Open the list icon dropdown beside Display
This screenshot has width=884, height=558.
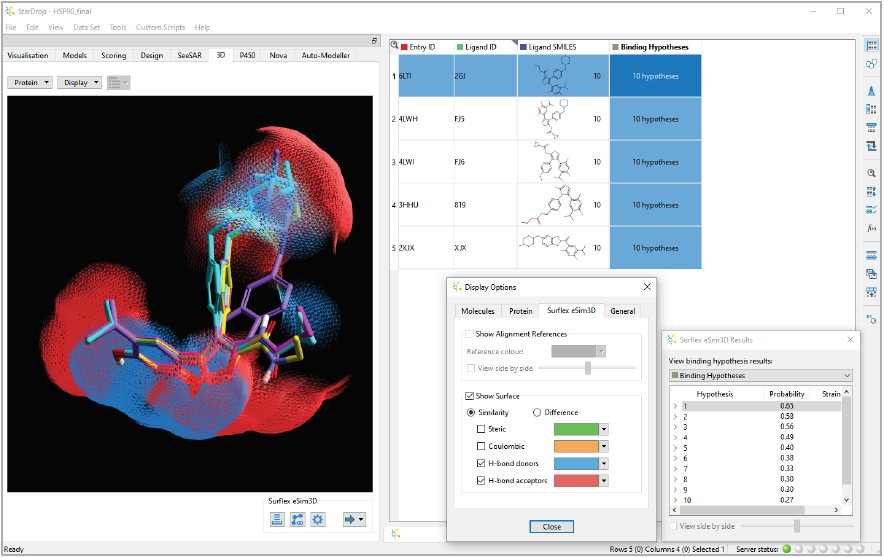pos(118,83)
